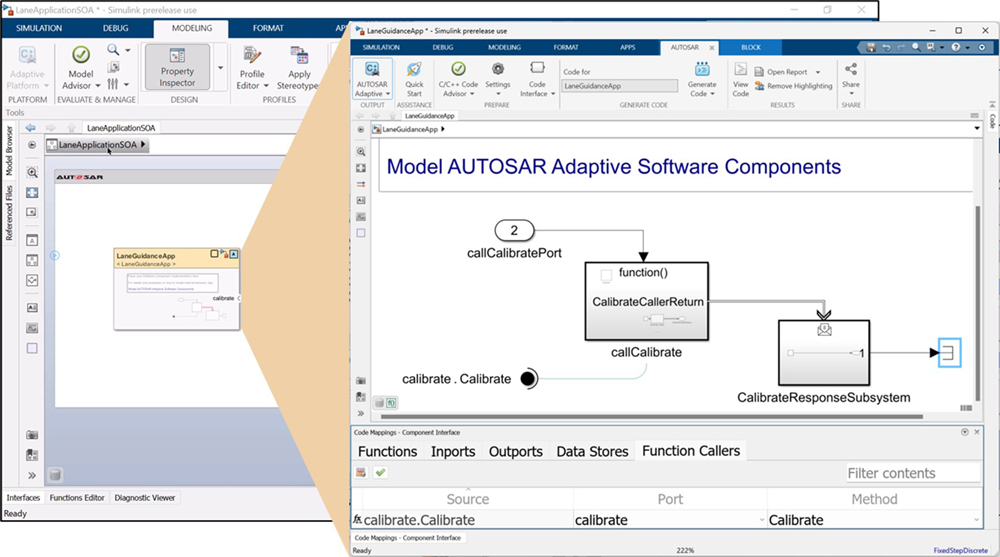Open LaneGuidanceApp breadcrumb dropdown arrow
This screenshot has height=557, width=1000.
[x=976, y=129]
